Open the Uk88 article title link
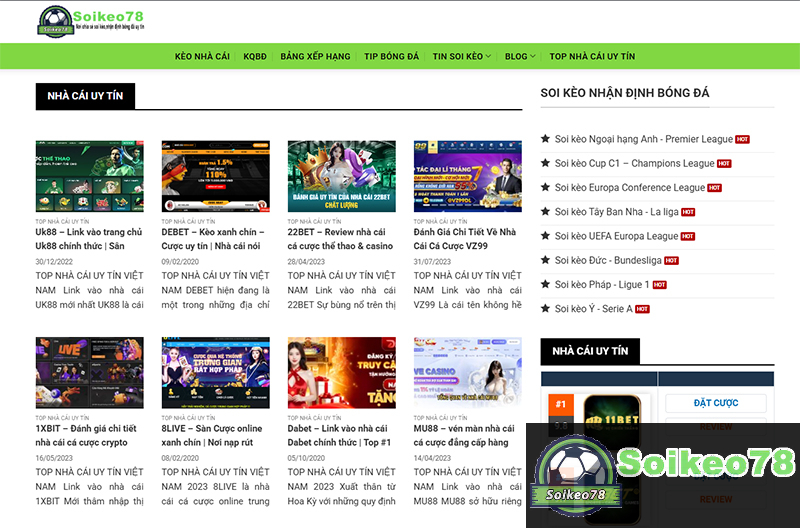 (x=89, y=238)
